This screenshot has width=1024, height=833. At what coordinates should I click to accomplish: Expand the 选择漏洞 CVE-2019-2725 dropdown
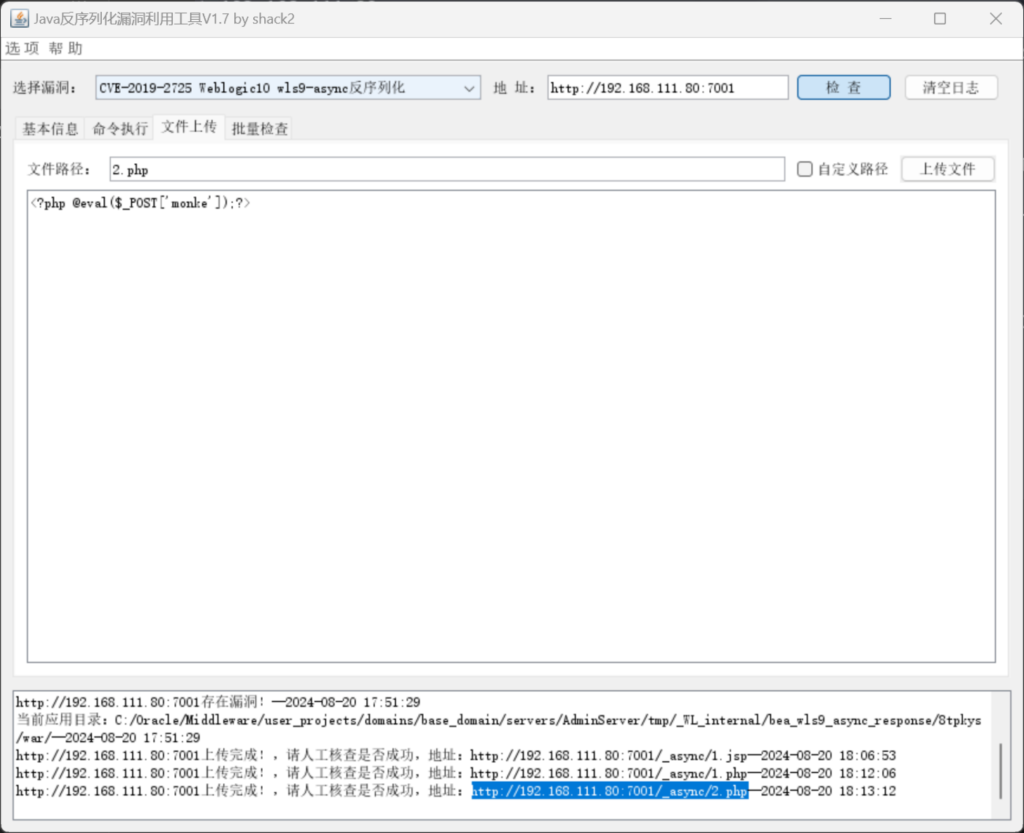click(x=288, y=87)
